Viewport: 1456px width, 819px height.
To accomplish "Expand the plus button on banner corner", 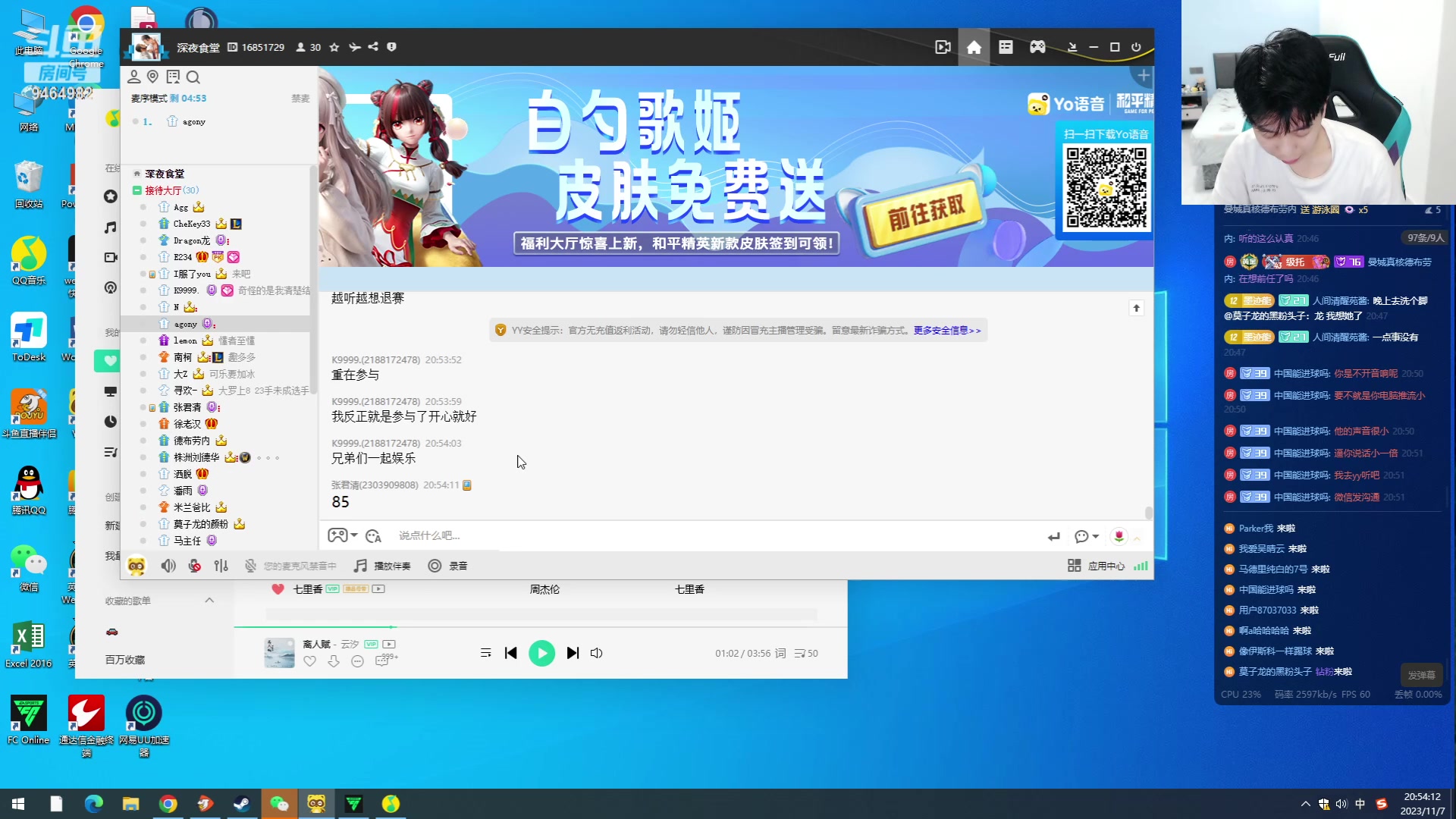I will (1144, 76).
